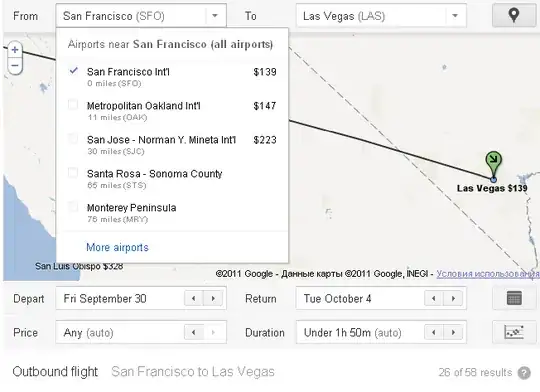Decrease the Duration limit
The width and height of the screenshot is (540, 392).
[x=434, y=332]
